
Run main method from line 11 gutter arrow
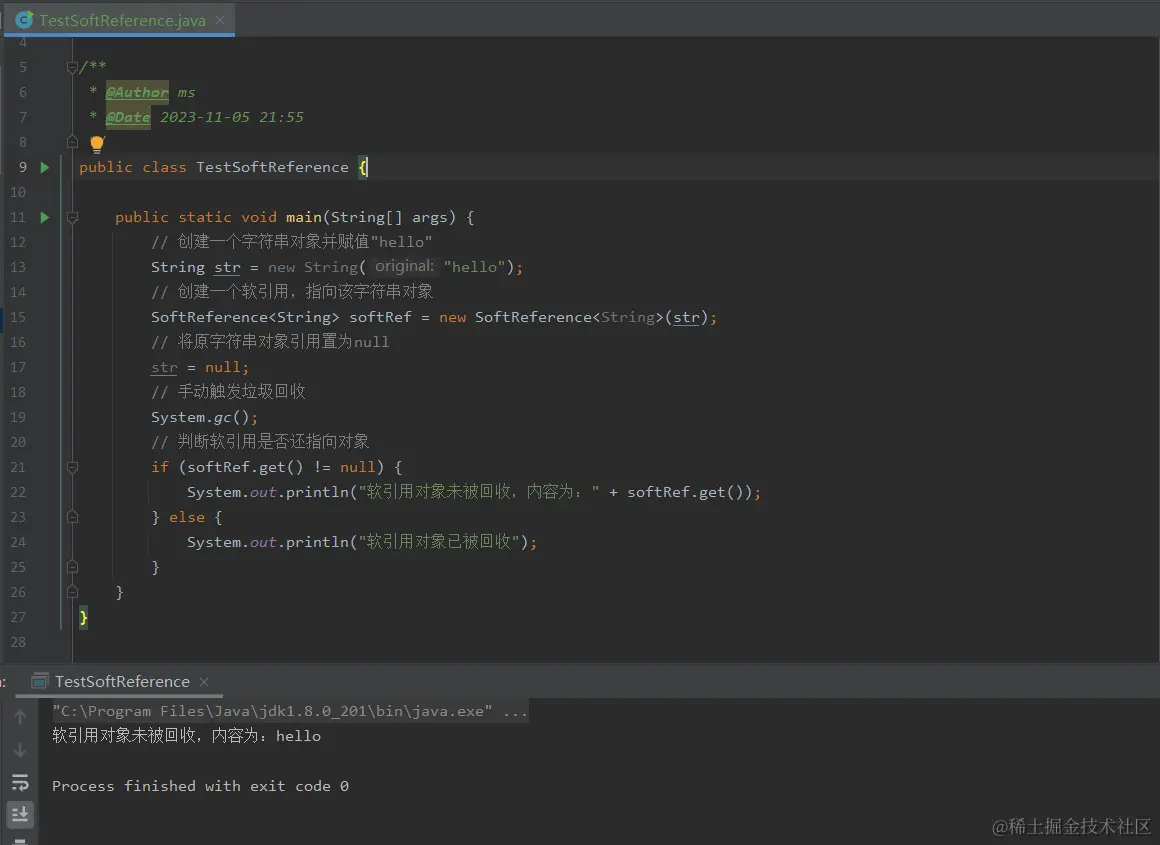click(x=44, y=218)
